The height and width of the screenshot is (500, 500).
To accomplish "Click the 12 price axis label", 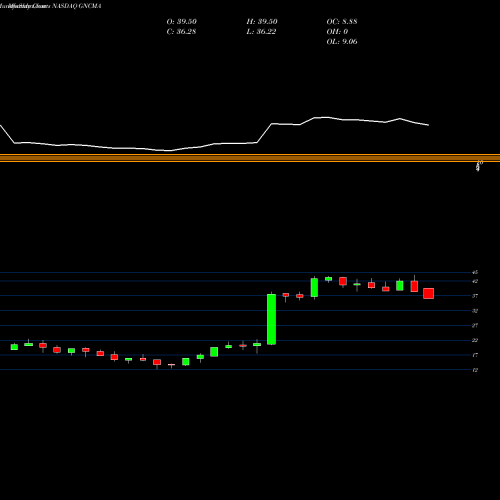I will (475, 370).
